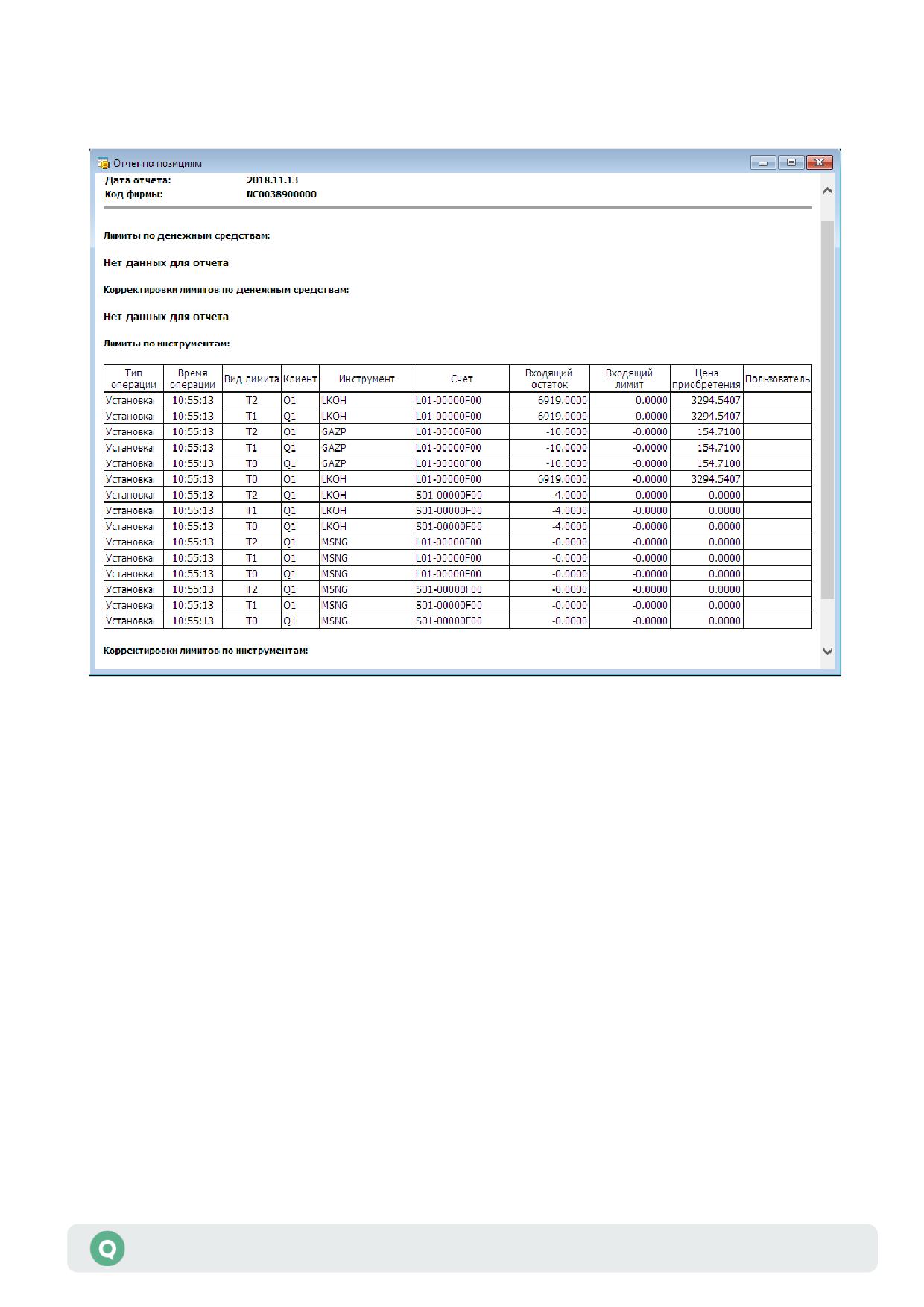
Task: Select the 'Счет' column header
Action: [461, 379]
